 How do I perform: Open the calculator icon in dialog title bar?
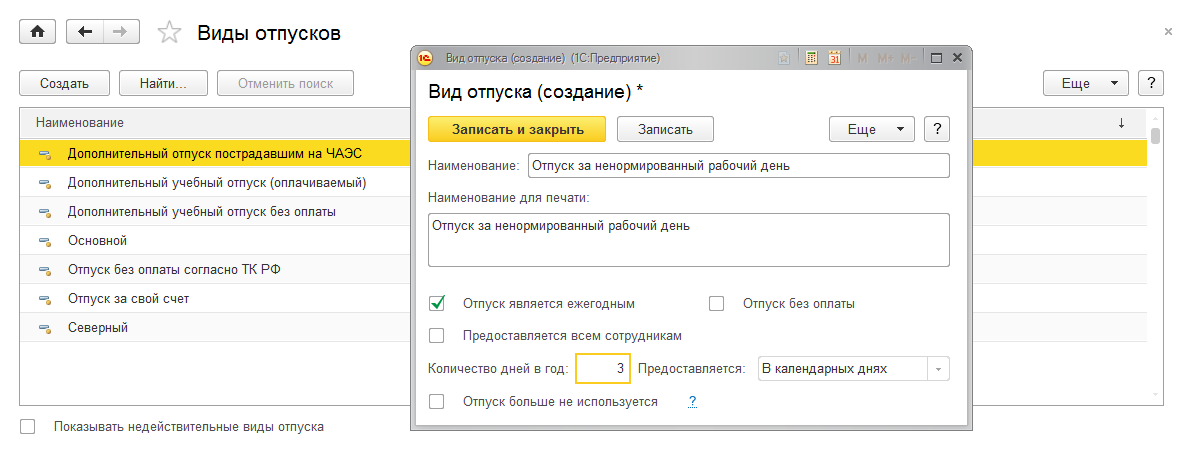[812, 58]
